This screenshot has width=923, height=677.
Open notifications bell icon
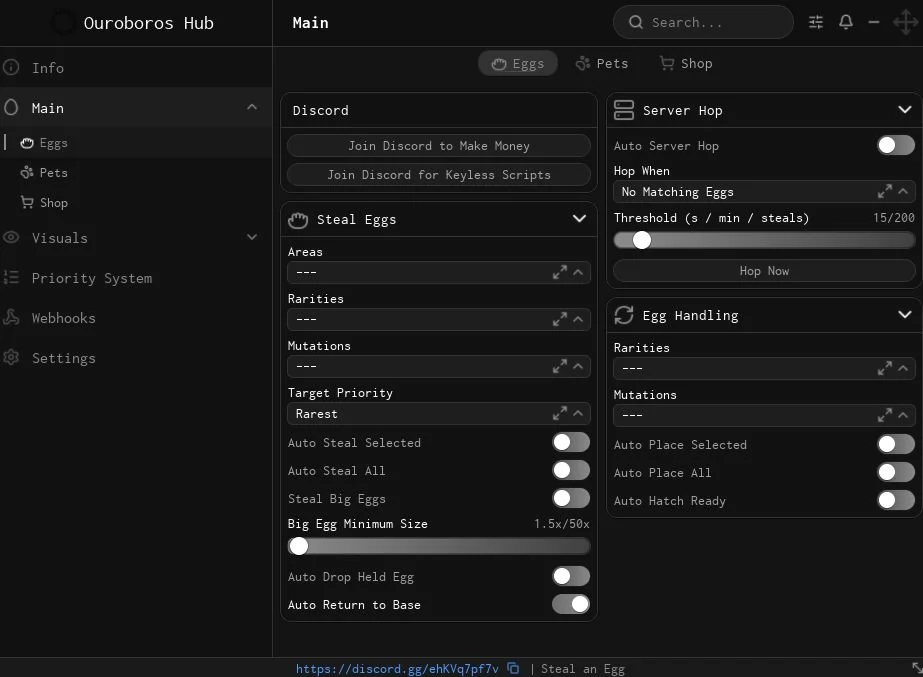(x=846, y=22)
